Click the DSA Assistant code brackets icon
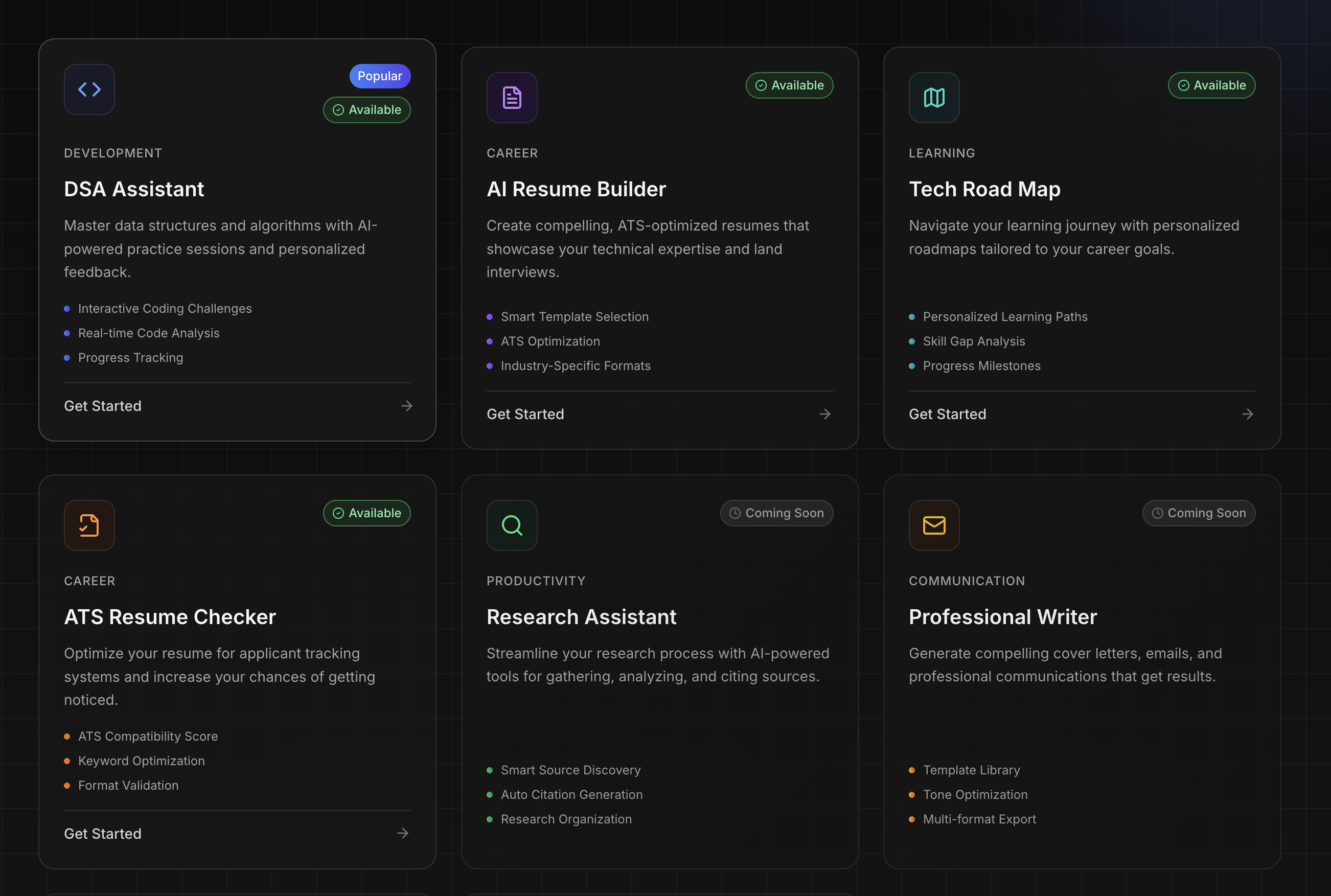The image size is (1331, 896). point(89,89)
